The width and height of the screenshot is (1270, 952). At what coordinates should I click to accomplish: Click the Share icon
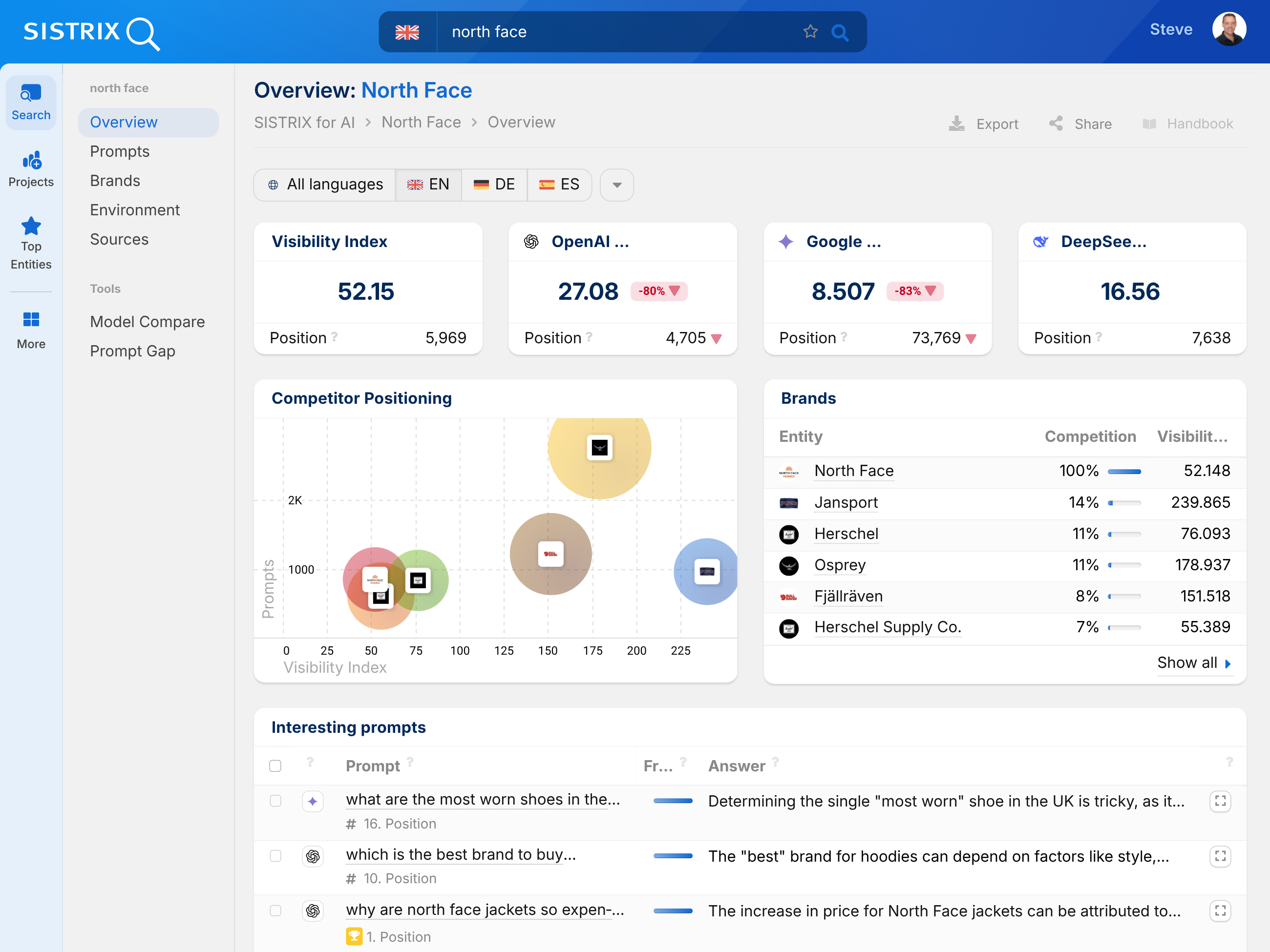pyautogui.click(x=1056, y=124)
